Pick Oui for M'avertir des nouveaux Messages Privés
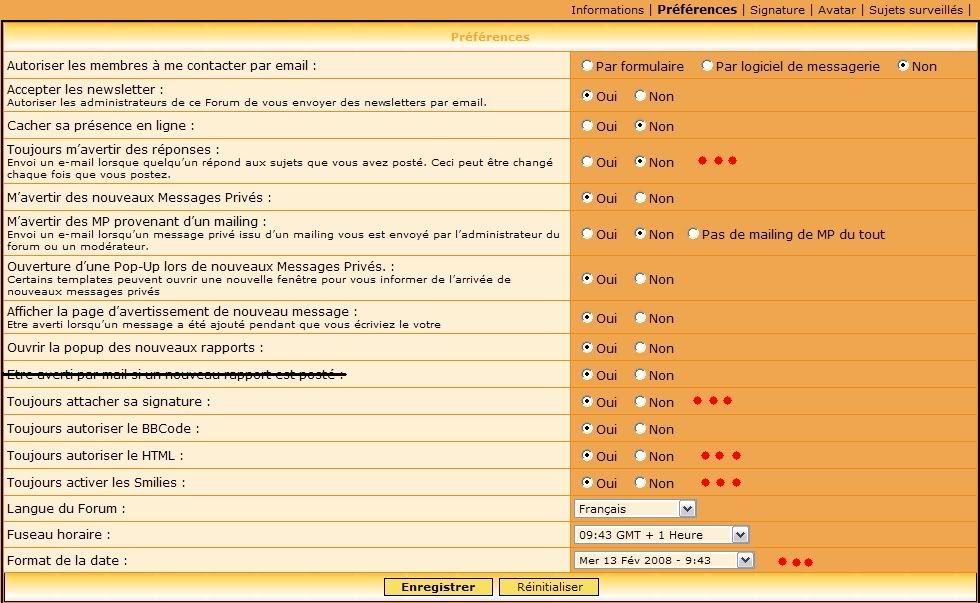Viewport: 980px width, 603px height. coord(587,197)
